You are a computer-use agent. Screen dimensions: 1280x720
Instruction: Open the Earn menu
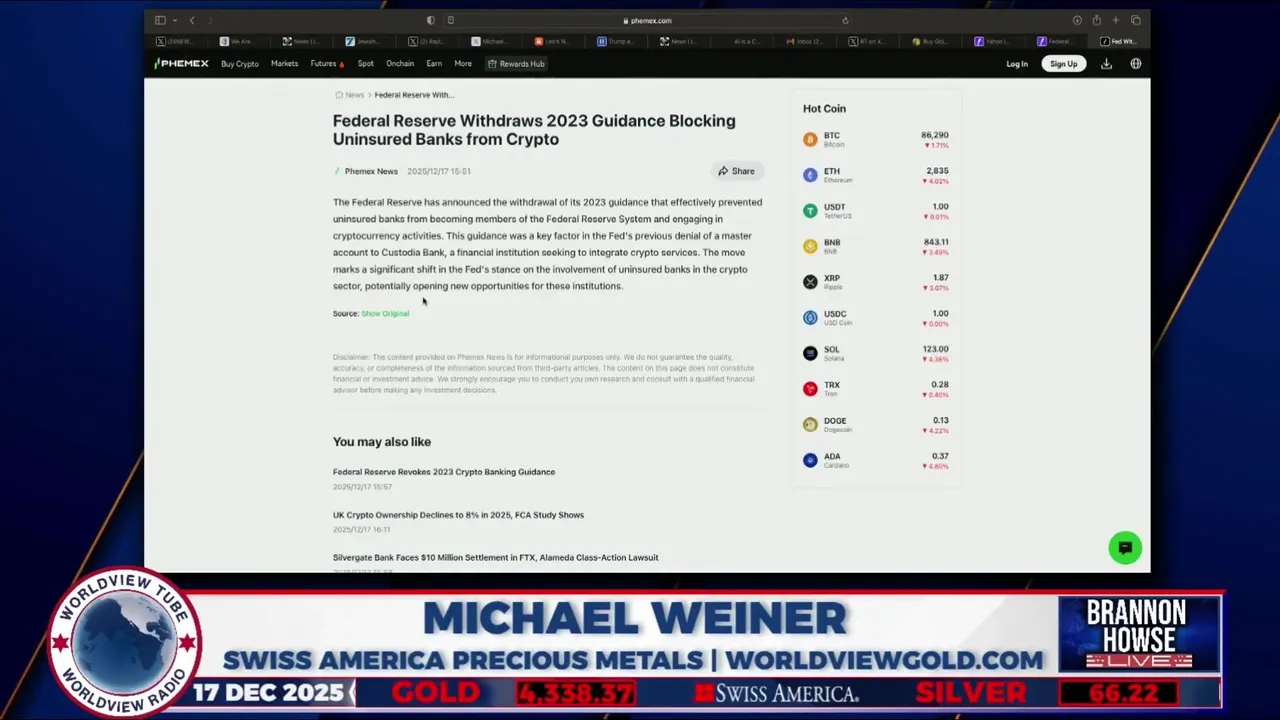coord(434,64)
